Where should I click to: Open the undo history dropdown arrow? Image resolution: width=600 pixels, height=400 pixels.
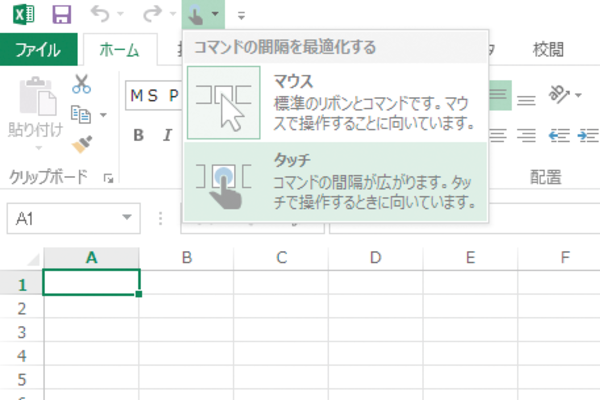coord(121,14)
